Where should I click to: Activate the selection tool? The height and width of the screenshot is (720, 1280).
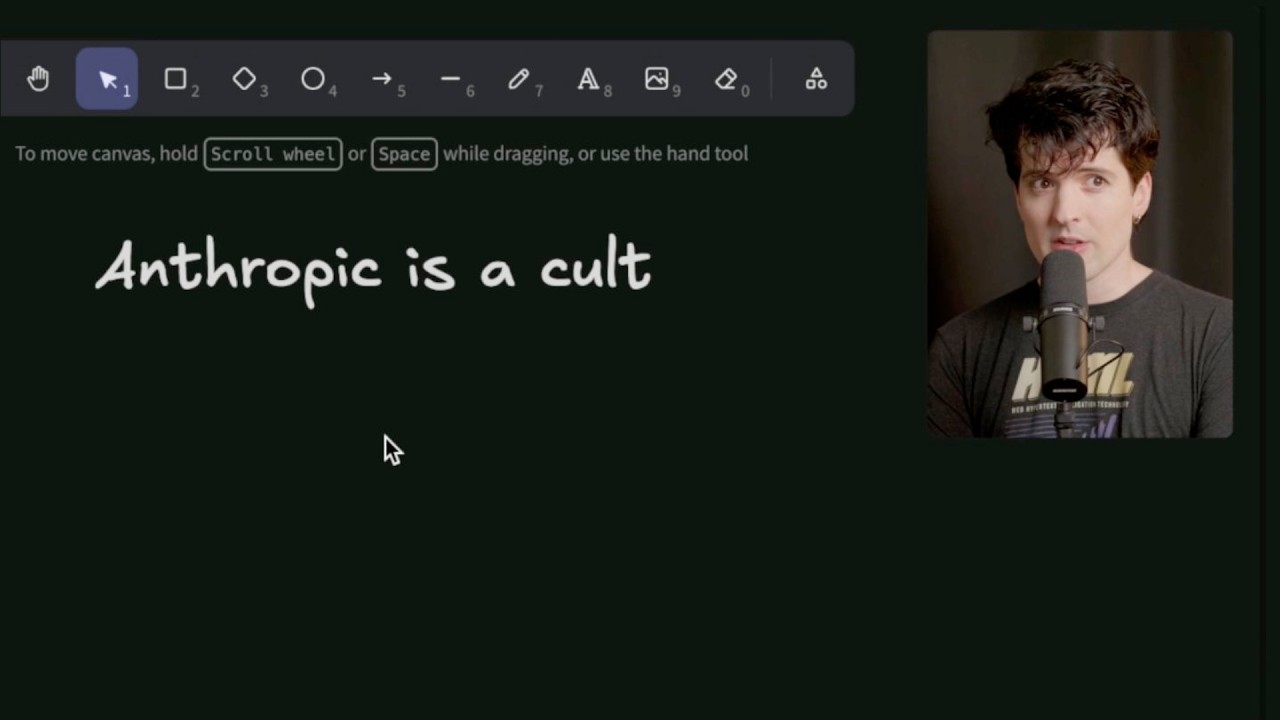[107, 79]
